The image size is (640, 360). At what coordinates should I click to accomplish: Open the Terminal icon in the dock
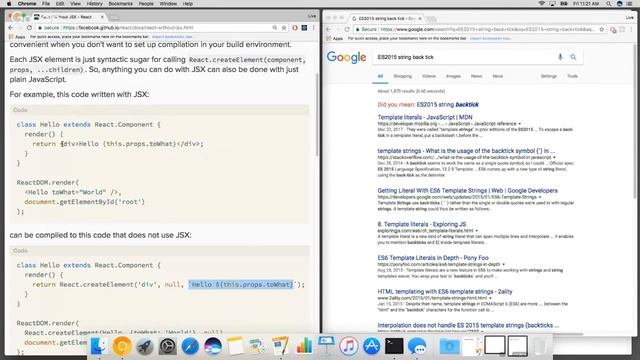[394, 346]
